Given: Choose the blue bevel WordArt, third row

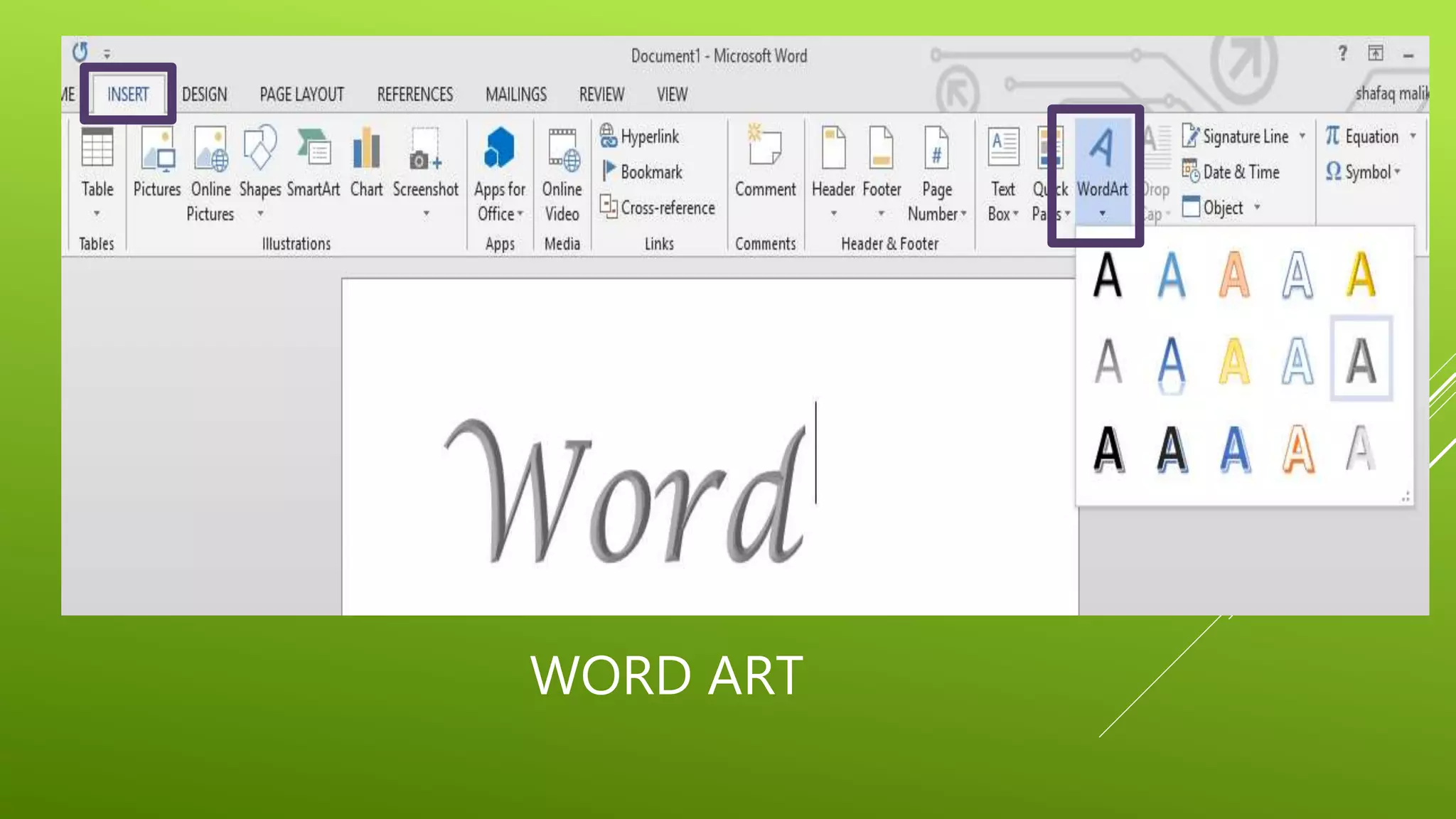Looking at the screenshot, I should (1234, 449).
